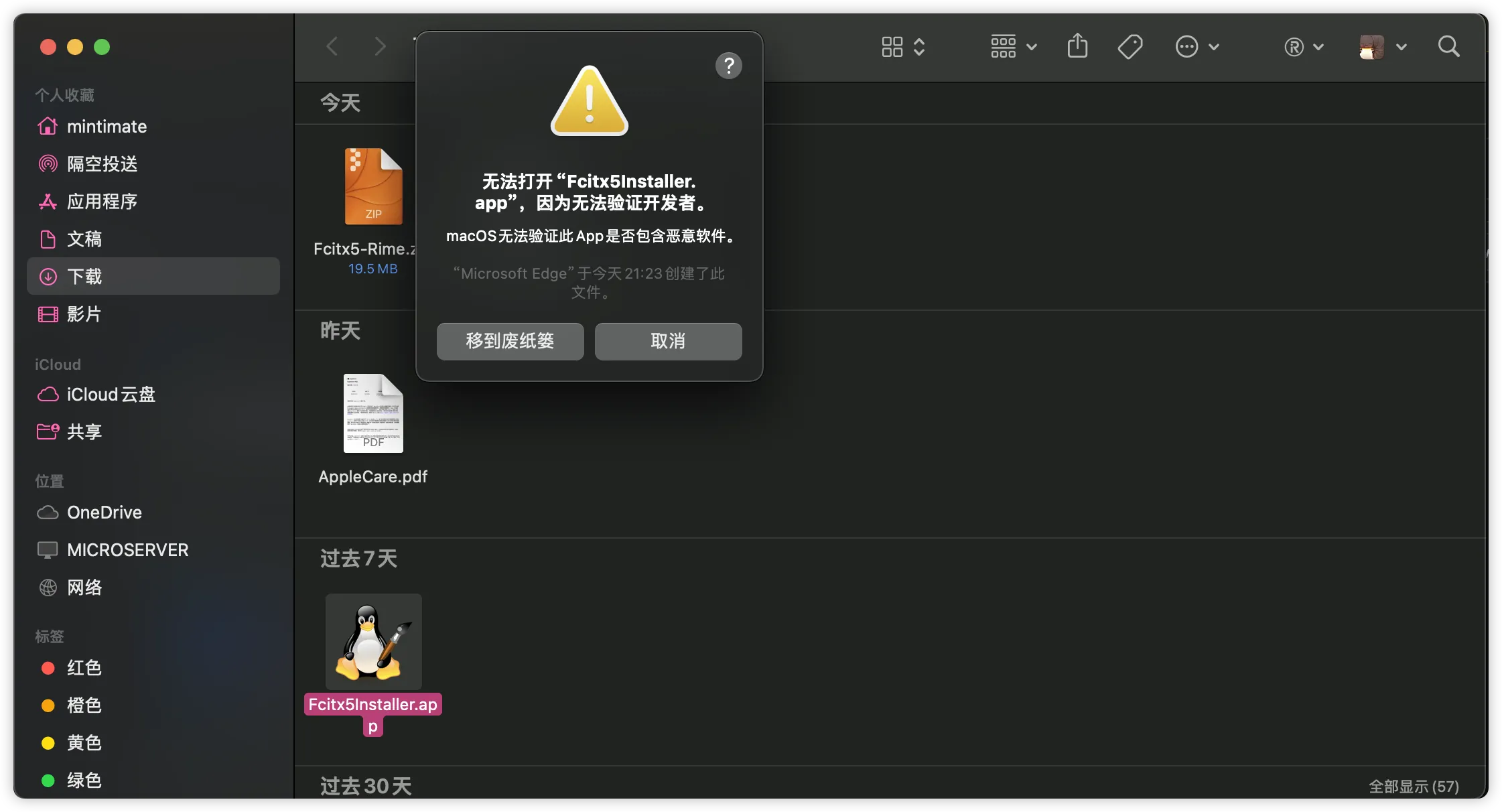Open the icon view switcher in toolbar

(903, 47)
